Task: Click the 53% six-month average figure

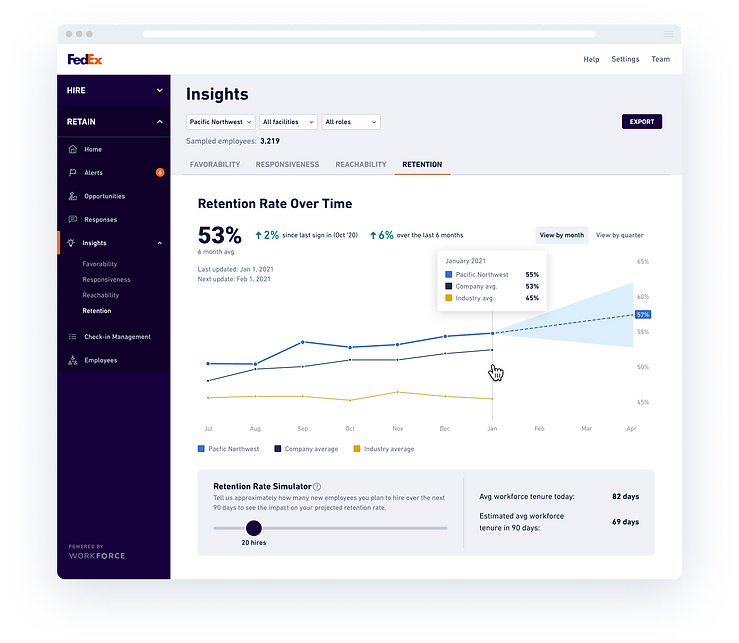Action: pos(220,235)
